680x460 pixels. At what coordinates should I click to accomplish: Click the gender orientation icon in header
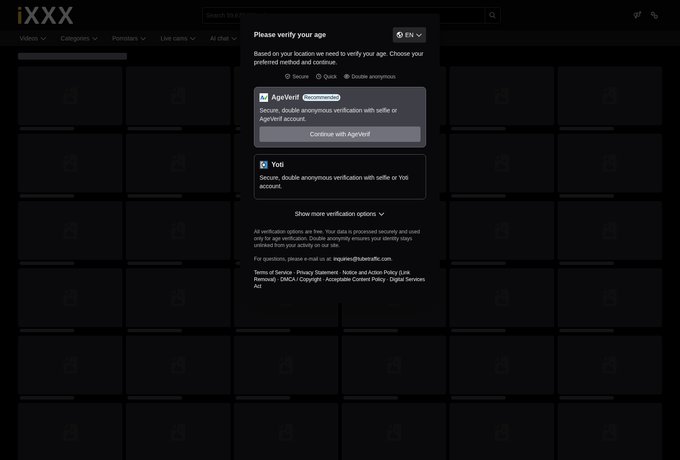(x=637, y=15)
